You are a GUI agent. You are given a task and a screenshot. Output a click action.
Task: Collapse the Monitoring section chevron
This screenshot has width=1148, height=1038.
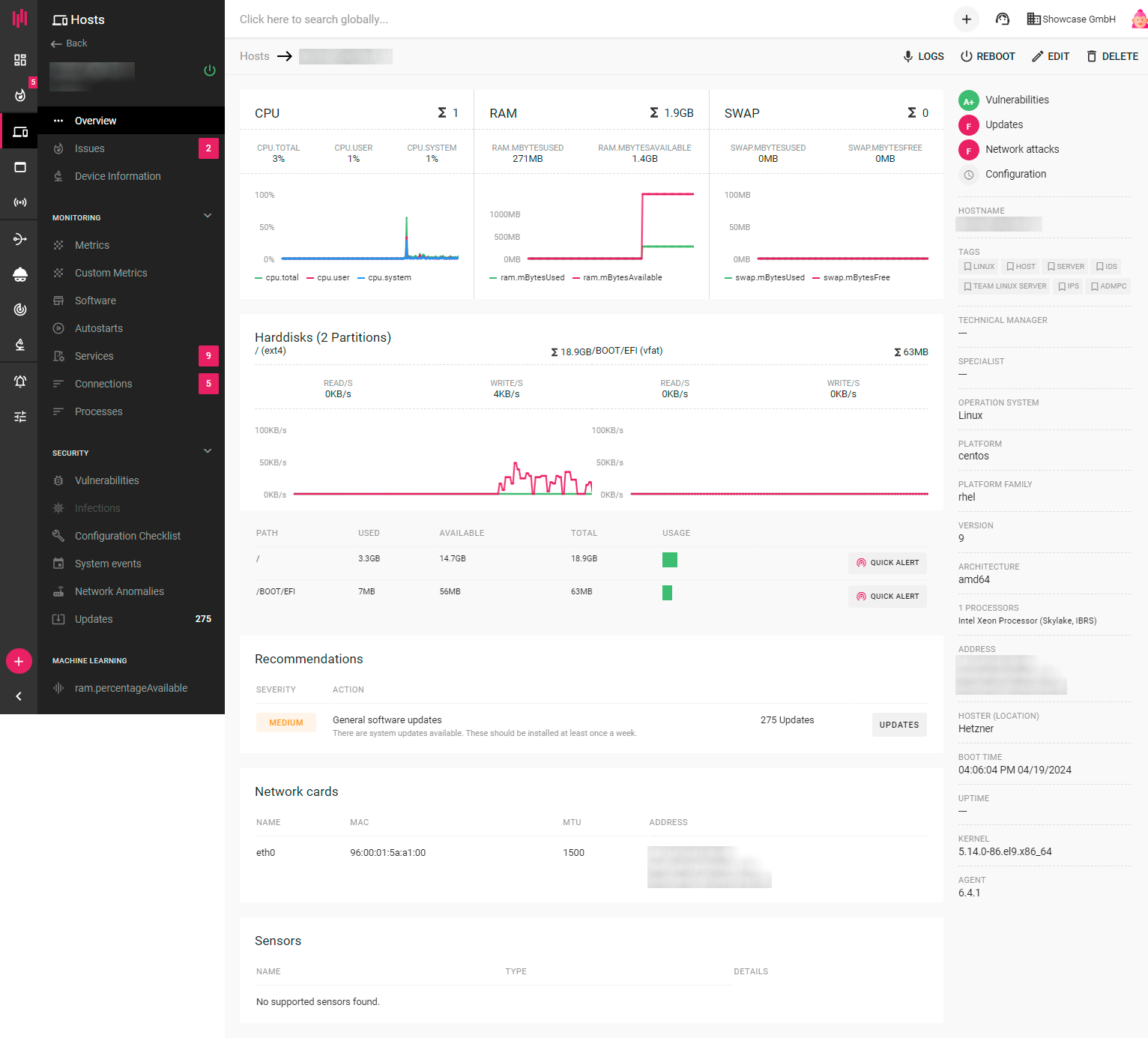pyautogui.click(x=208, y=216)
